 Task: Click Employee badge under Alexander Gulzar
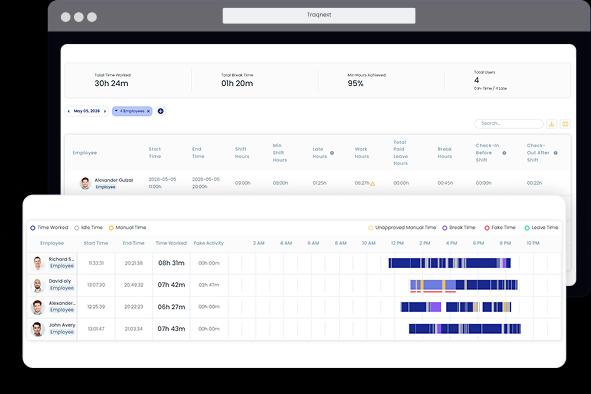pyautogui.click(x=105, y=187)
